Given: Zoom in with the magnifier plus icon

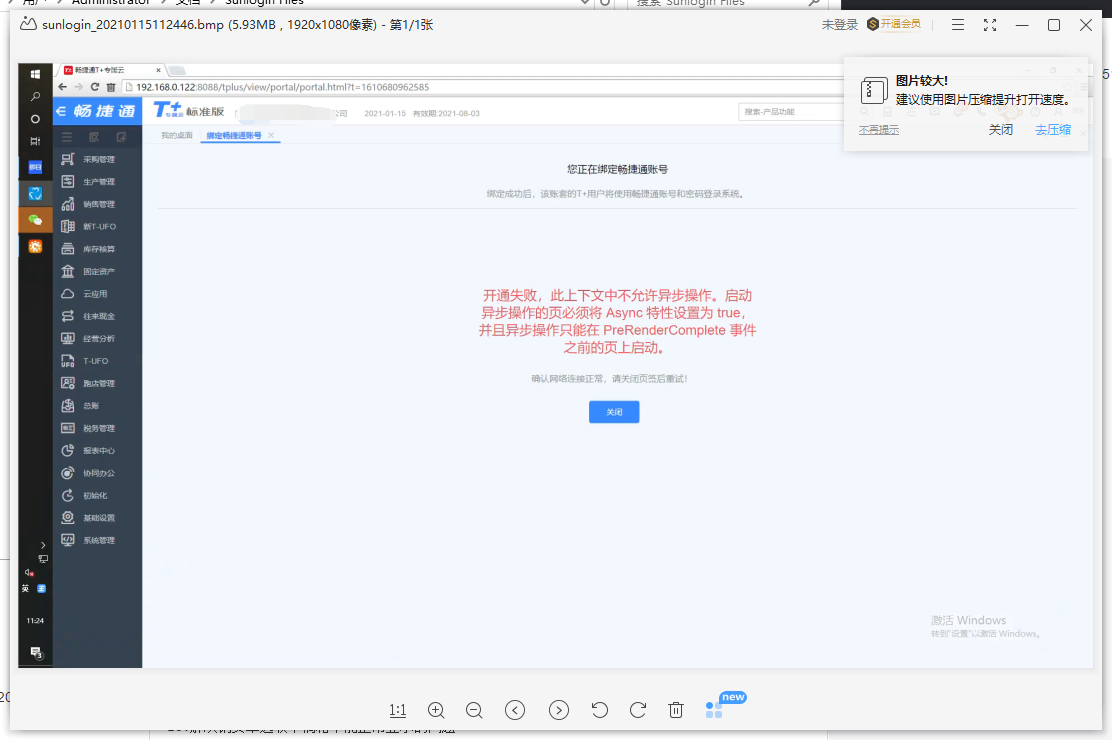Looking at the screenshot, I should point(436,710).
